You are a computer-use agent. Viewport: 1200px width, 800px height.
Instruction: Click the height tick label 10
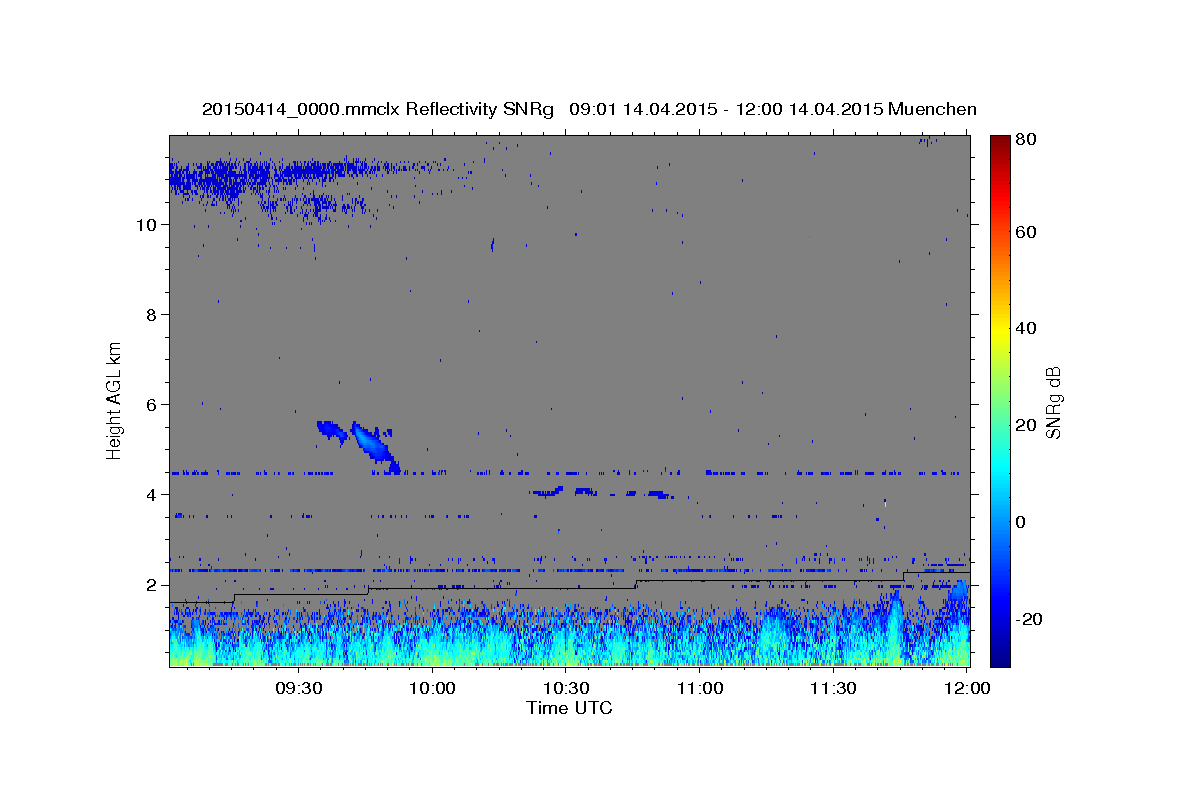pyautogui.click(x=146, y=224)
